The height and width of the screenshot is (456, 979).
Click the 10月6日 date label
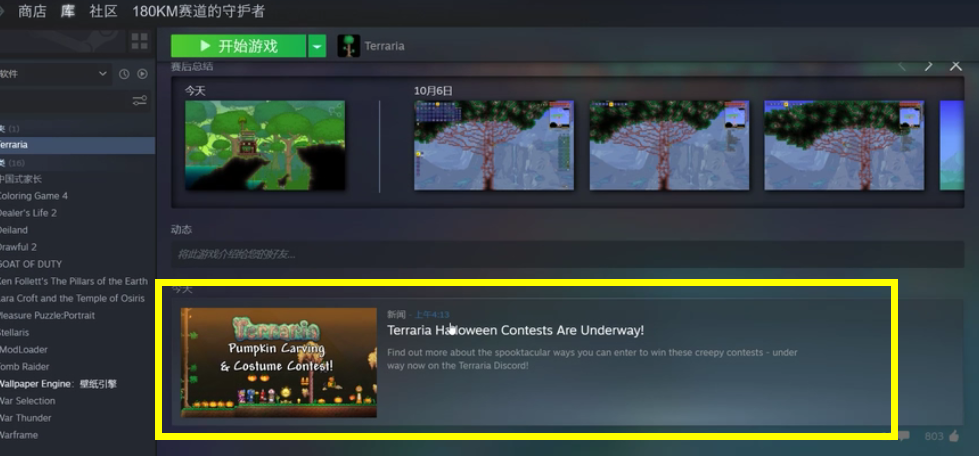coord(433,91)
